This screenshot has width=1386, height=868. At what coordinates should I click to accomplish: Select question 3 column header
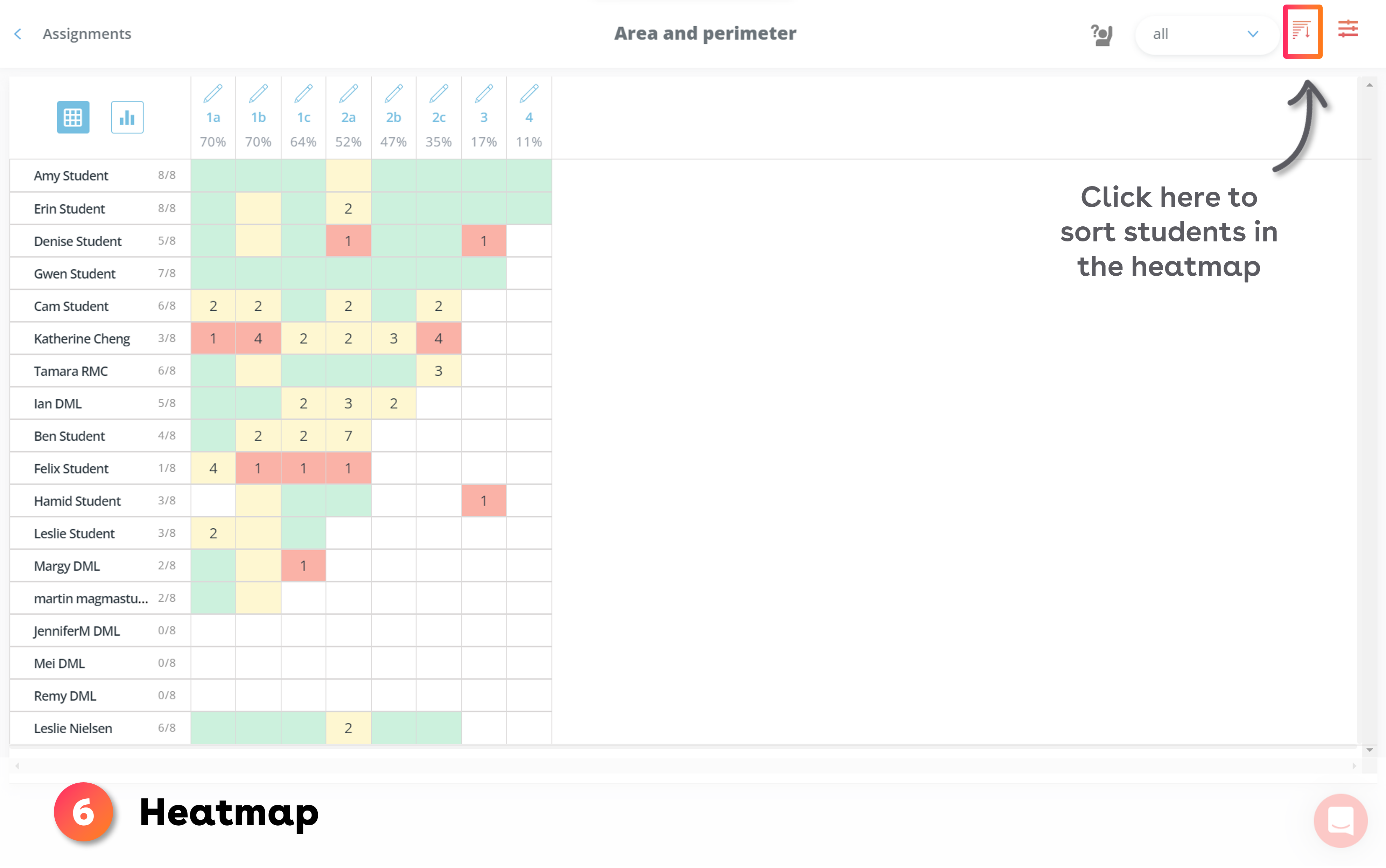coord(484,118)
